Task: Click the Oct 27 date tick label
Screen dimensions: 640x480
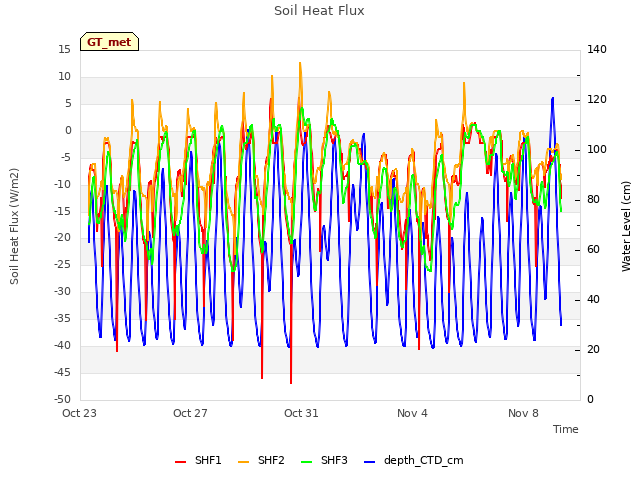Action: point(190,413)
